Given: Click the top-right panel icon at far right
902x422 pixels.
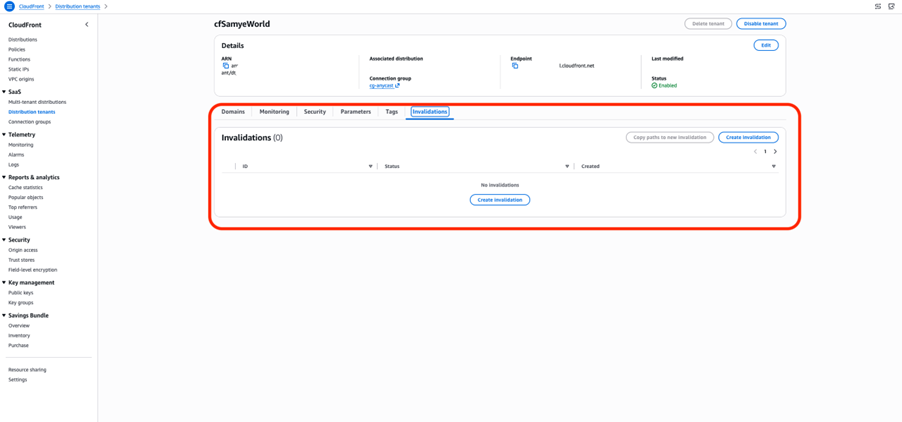Looking at the screenshot, I should coord(891,6).
